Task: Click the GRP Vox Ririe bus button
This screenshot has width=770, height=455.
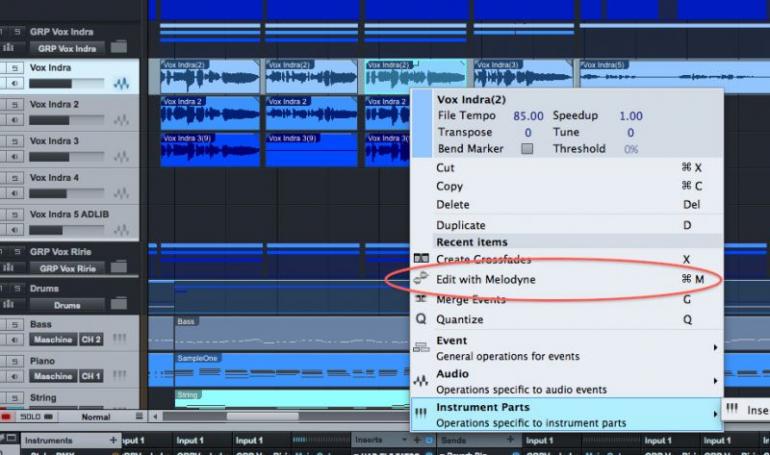Action: pyautogui.click(x=67, y=268)
